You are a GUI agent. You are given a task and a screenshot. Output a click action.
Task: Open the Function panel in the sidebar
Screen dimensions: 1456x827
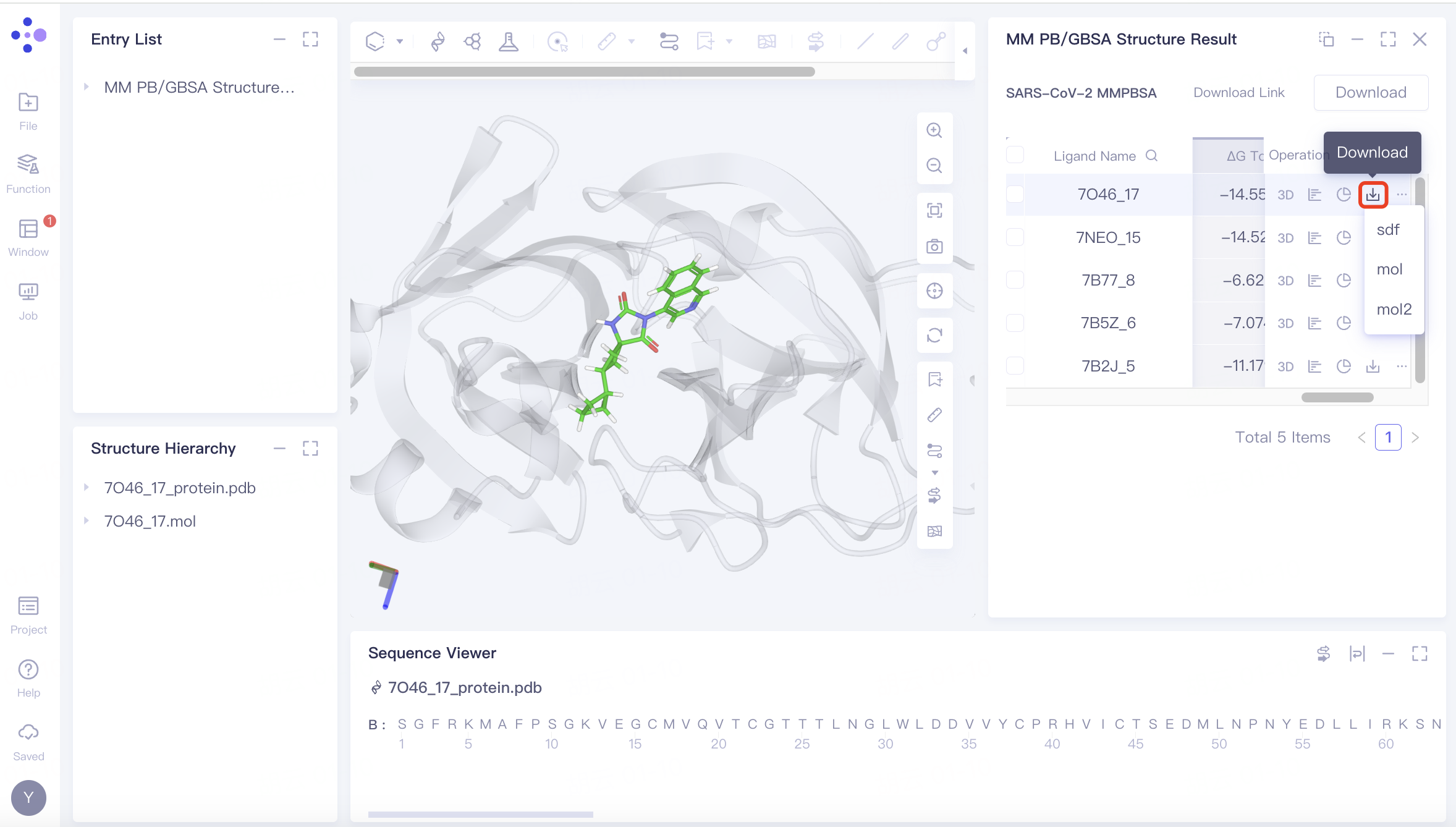(28, 173)
